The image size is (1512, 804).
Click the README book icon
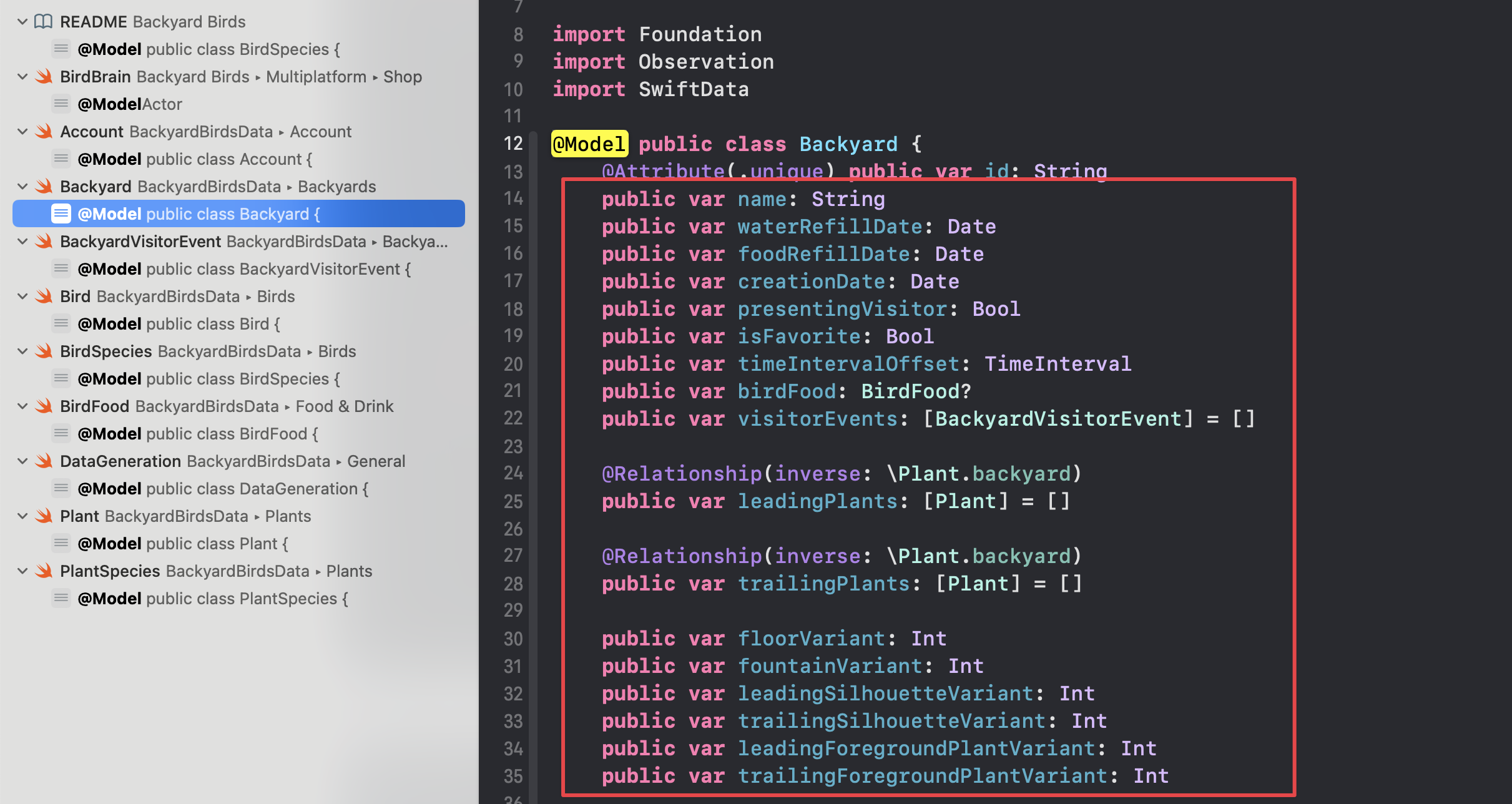click(x=43, y=22)
